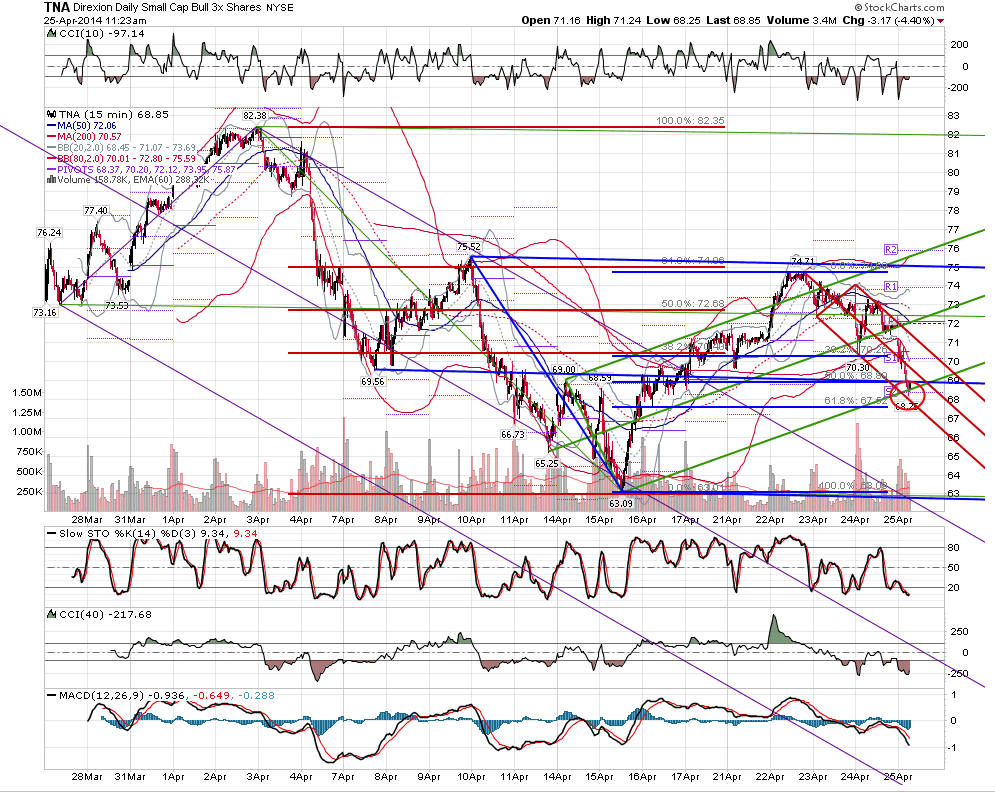
Task: Click the 'Low 68.25' quote value
Action: [x=673, y=20]
